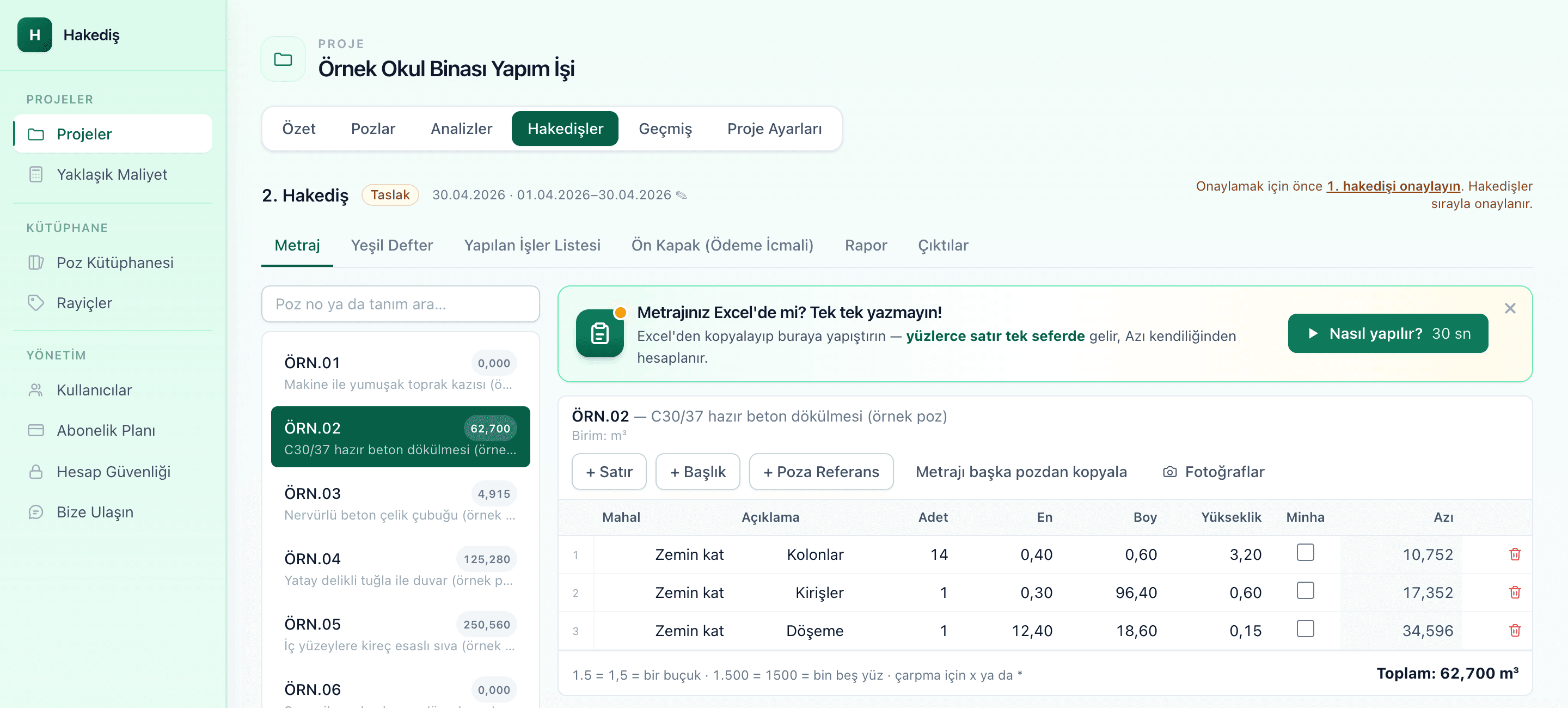
Task: Delete the Kirişler row with trash icon
Action: pyautogui.click(x=1515, y=593)
